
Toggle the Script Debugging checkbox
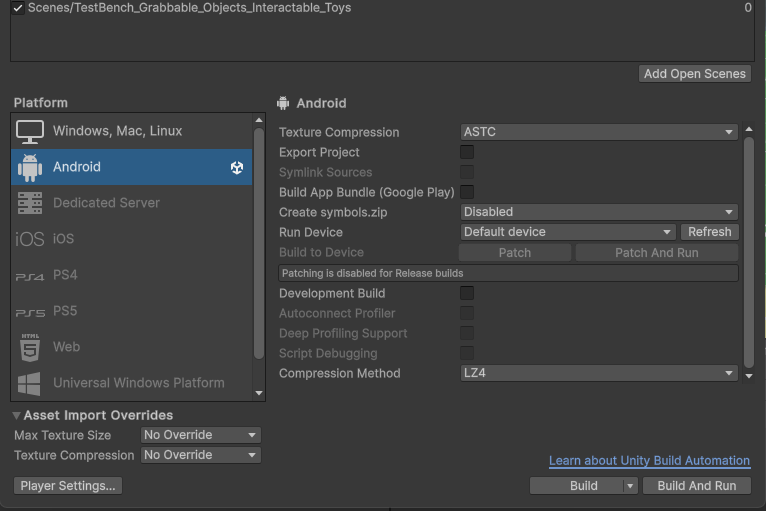tap(467, 353)
